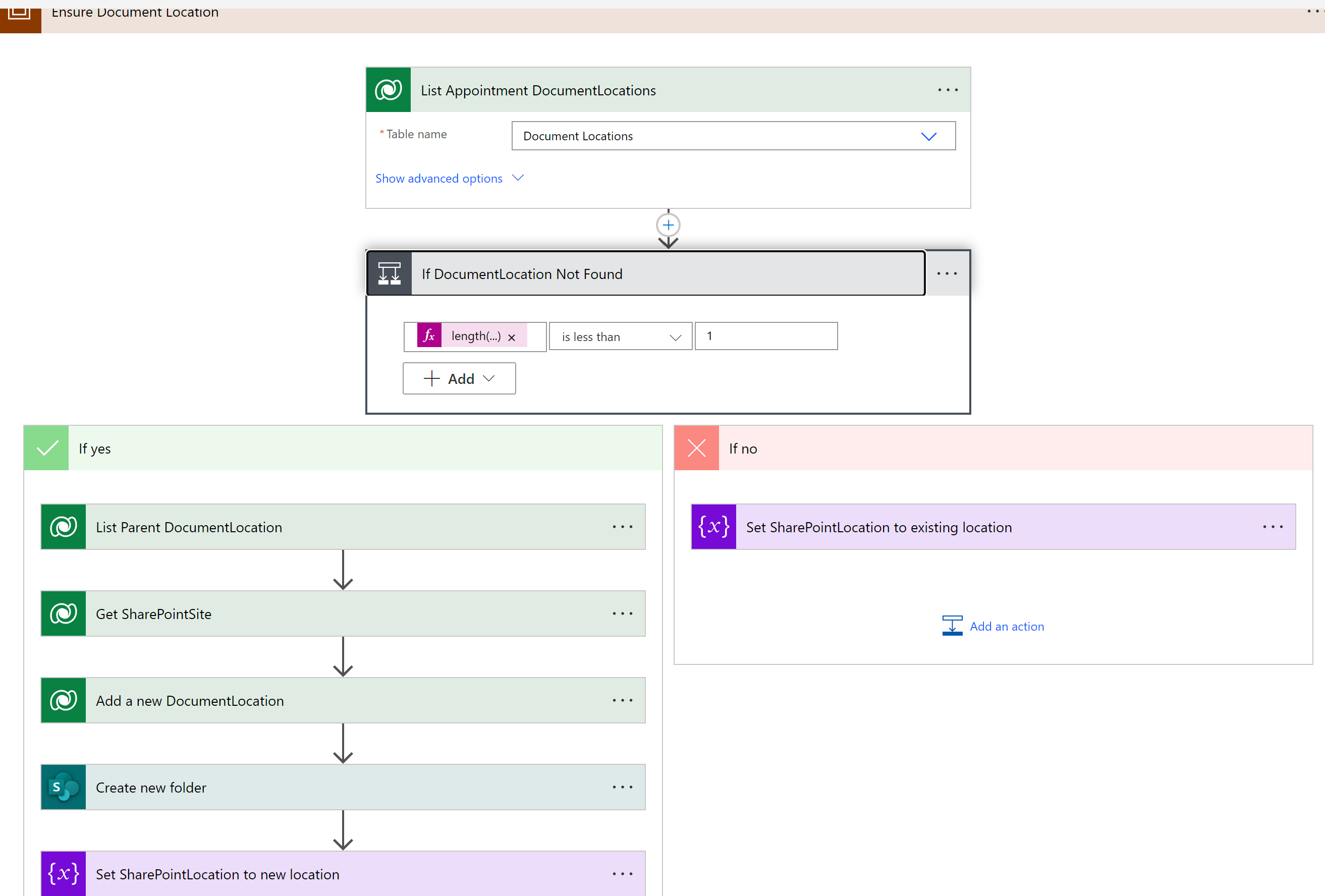Viewport: 1325px width, 896px height.
Task: Click Dataverse icon on List Appointment DocumentLocations
Action: click(388, 90)
